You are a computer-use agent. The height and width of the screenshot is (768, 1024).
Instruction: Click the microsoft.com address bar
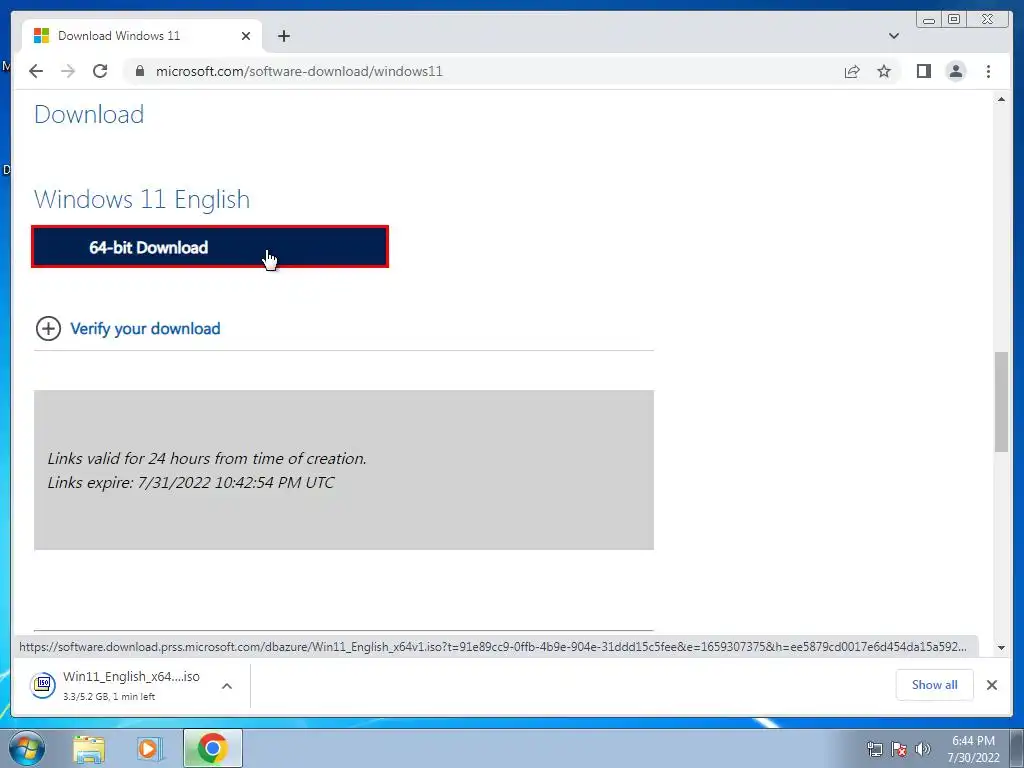(483, 71)
